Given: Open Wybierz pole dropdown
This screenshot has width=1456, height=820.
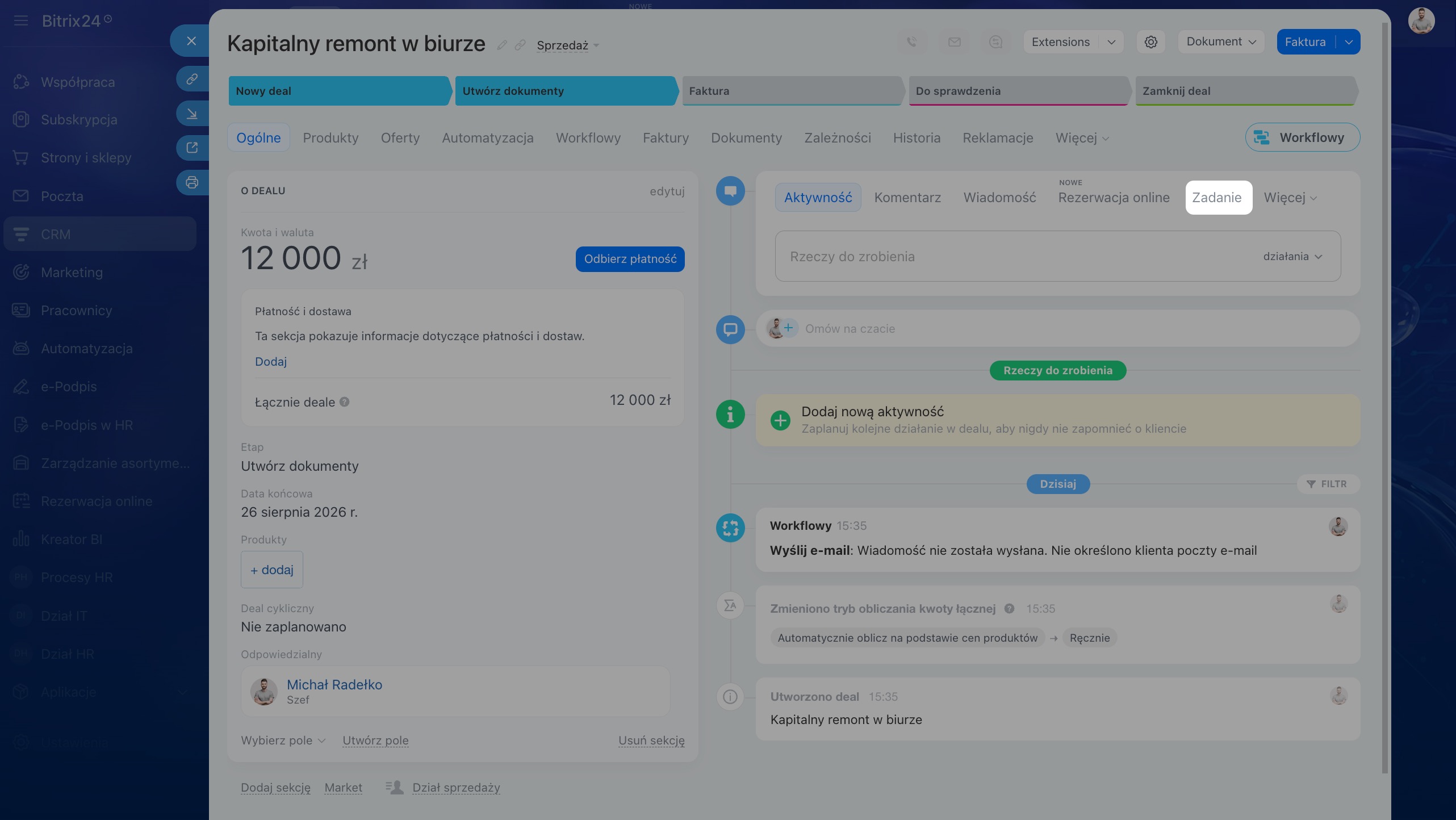Looking at the screenshot, I should click(283, 740).
